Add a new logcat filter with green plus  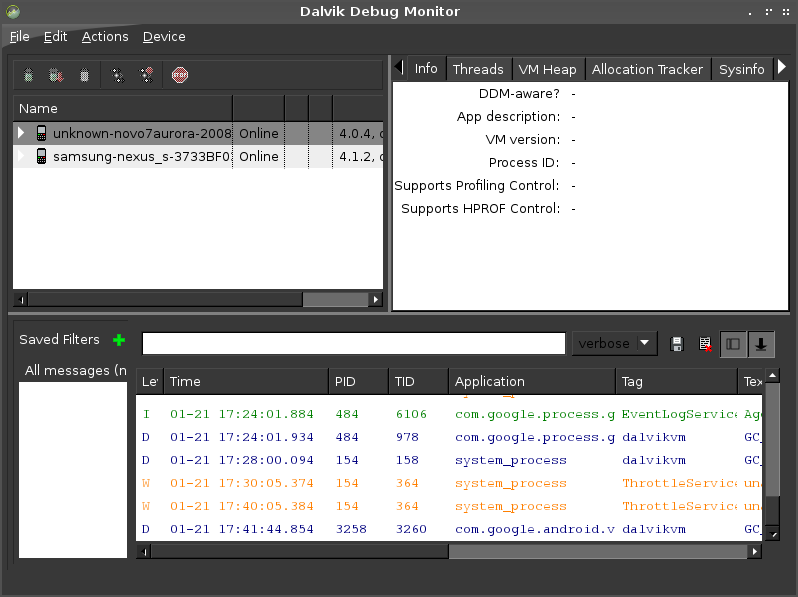(x=119, y=340)
